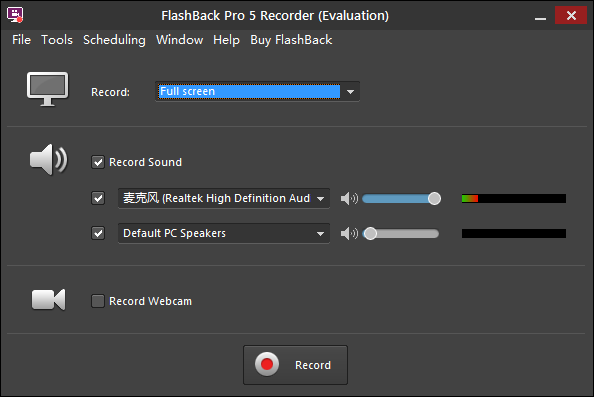
Task: Click the webcam camera icon
Action: (48, 300)
